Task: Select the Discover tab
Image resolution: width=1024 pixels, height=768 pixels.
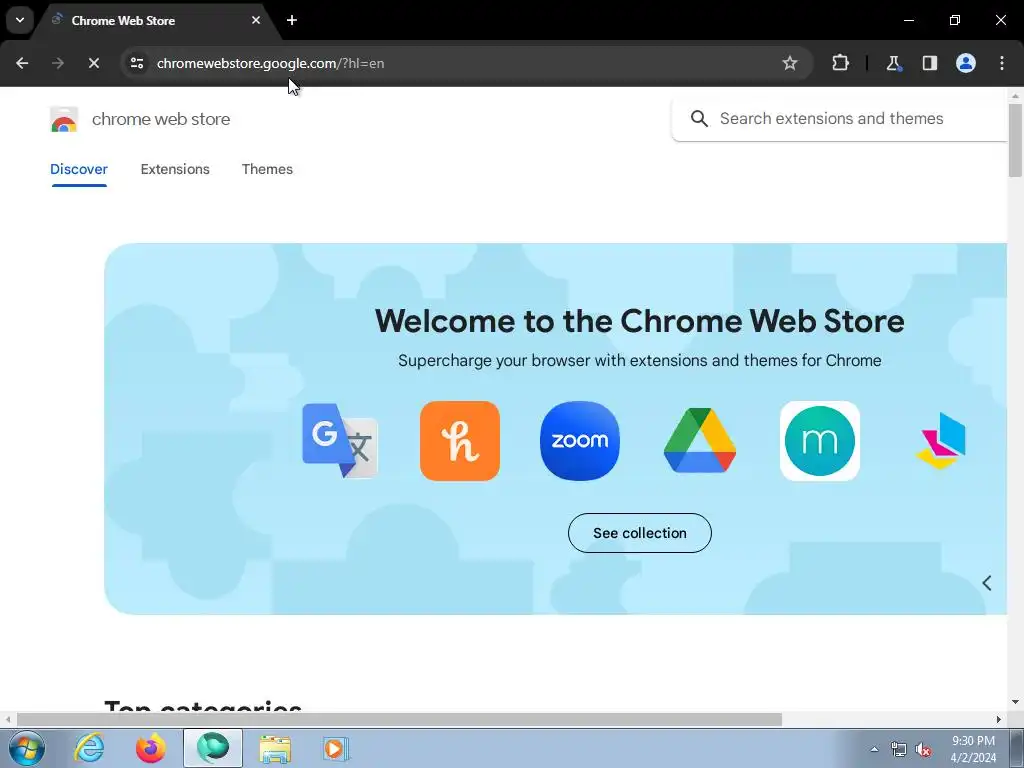Action: tap(79, 169)
